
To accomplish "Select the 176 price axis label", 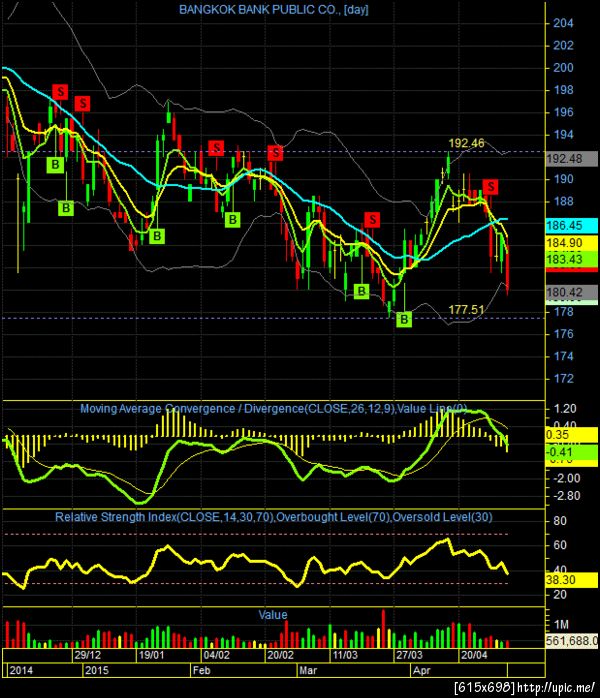I will pyautogui.click(x=563, y=334).
